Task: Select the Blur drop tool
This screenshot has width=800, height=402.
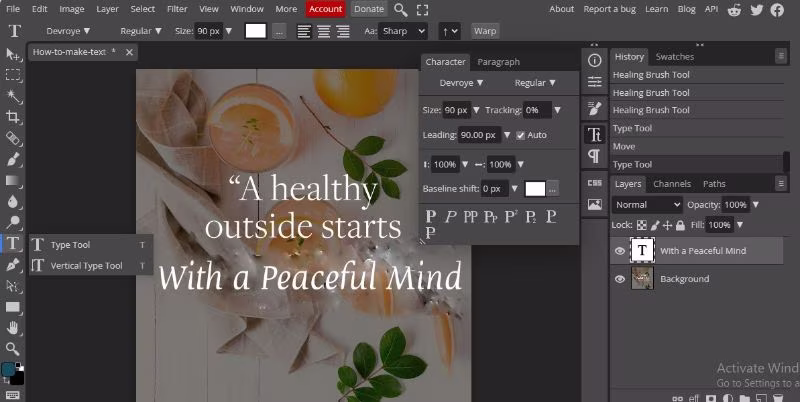Action: pos(13,202)
